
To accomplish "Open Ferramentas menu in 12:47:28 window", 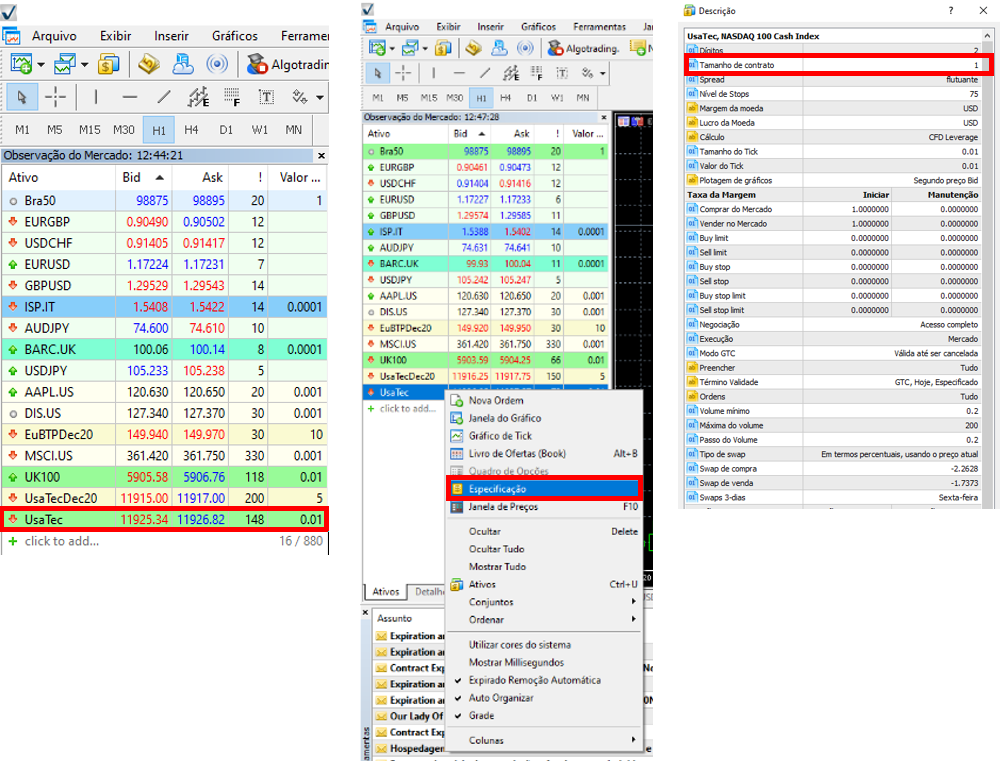I will click(599, 27).
